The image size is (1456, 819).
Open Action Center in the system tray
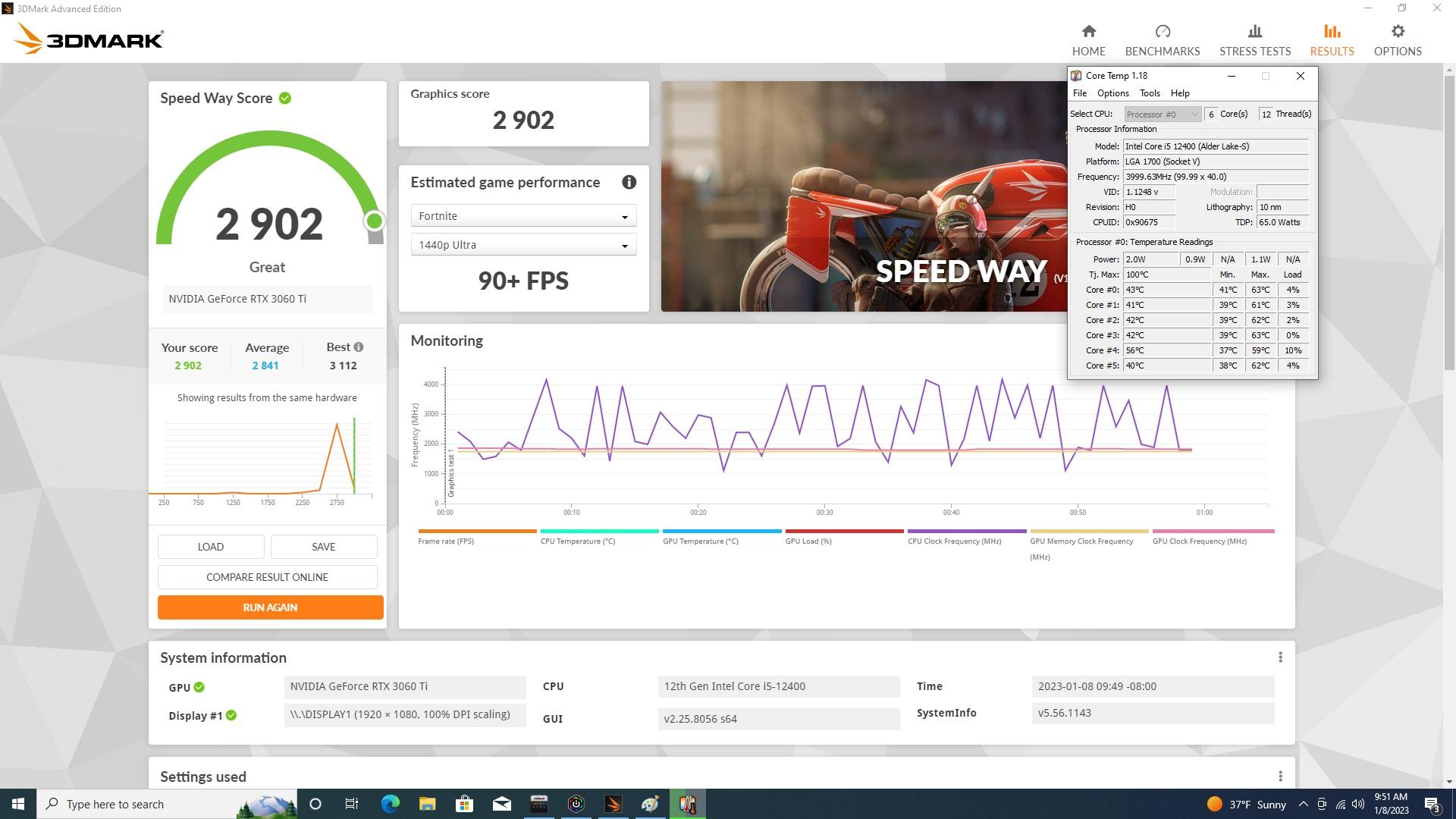pyautogui.click(x=1432, y=804)
